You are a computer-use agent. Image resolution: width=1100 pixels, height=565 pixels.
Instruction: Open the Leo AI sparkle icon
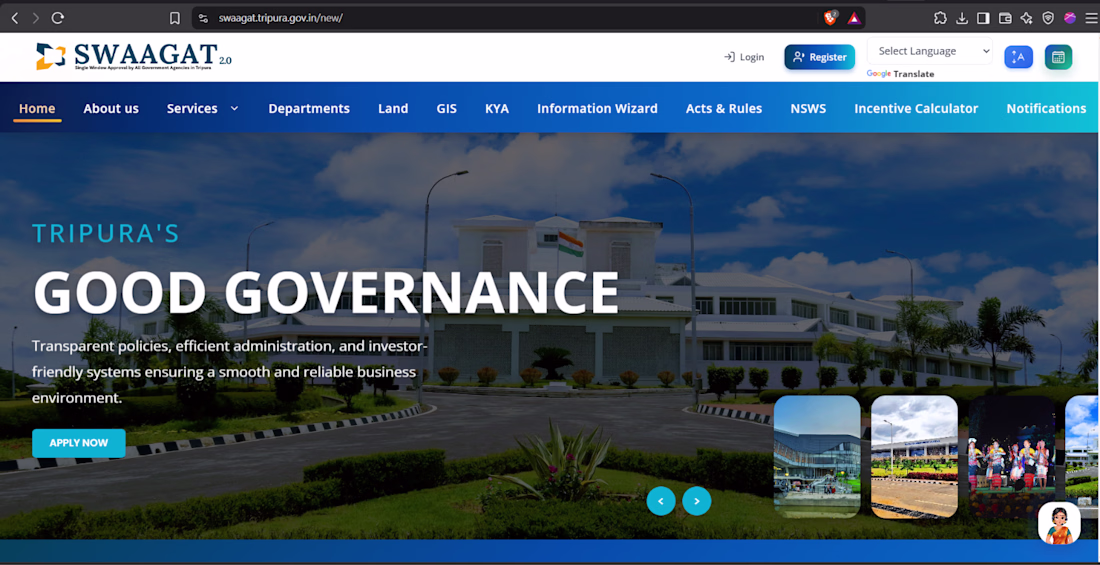1026,18
